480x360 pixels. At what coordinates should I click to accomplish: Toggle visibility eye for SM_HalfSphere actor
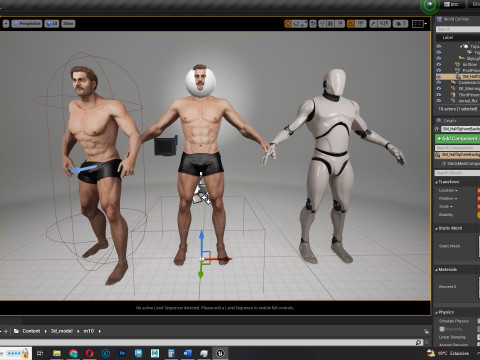pyautogui.click(x=439, y=76)
